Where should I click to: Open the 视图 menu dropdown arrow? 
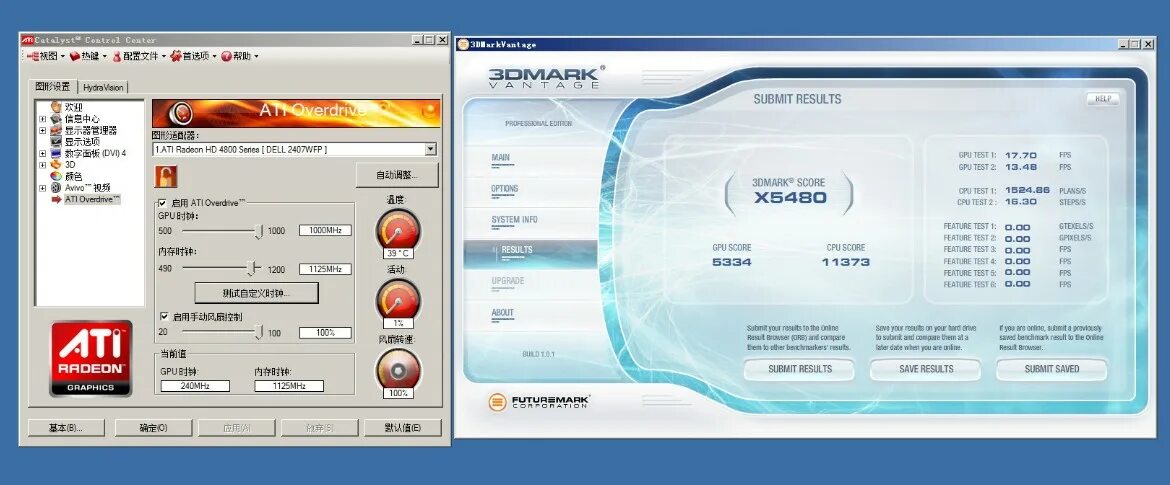[x=63, y=57]
